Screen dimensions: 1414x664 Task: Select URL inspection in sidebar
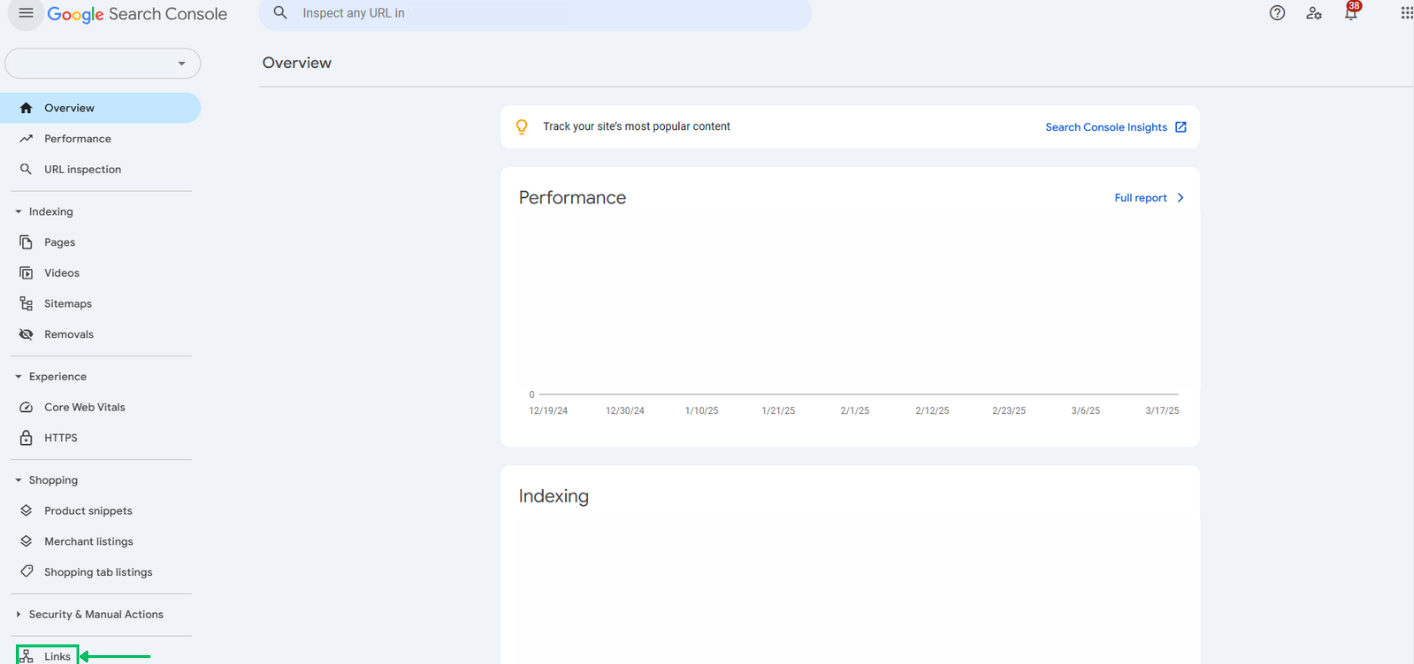pyautogui.click(x=82, y=170)
